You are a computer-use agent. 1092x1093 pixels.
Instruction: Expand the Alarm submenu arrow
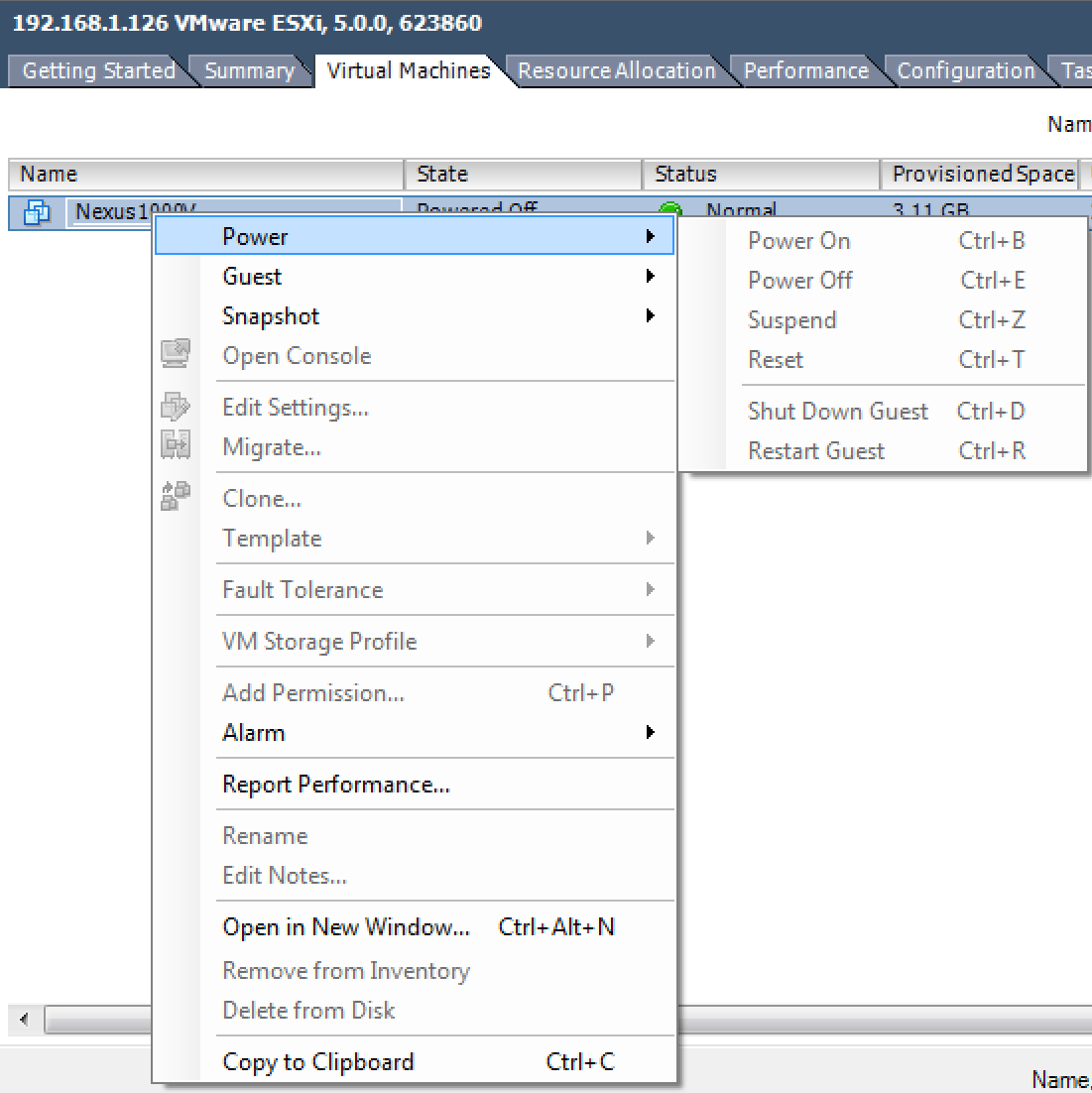651,732
